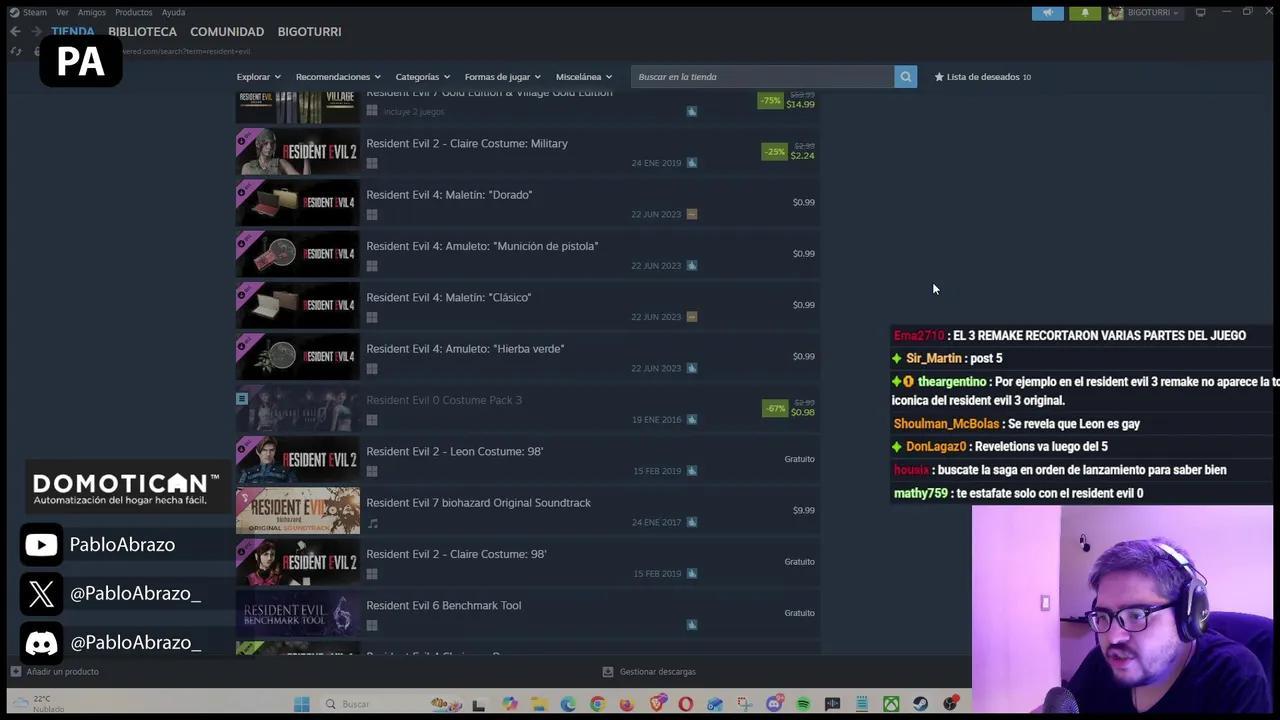Viewport: 1280px width, 720px height.
Task: Launch Microsoft Edge from the taskbar
Action: click(x=568, y=704)
